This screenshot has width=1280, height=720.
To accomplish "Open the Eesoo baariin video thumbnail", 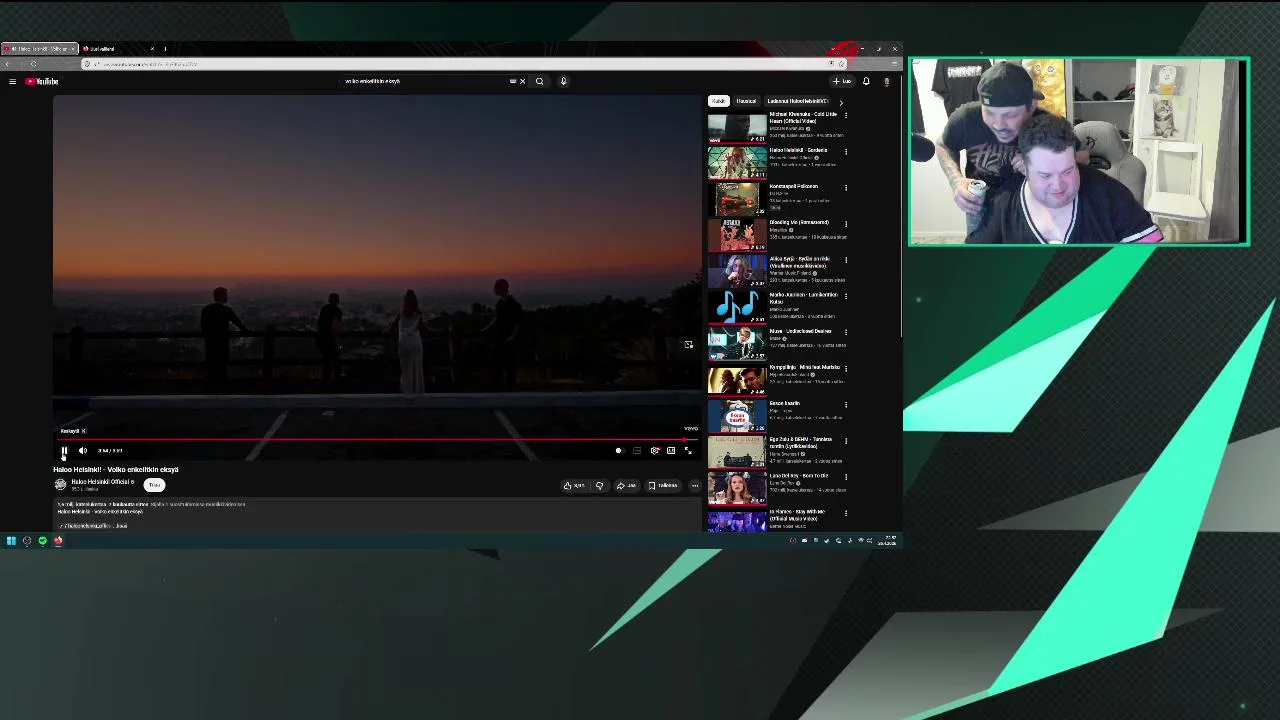I will [737, 415].
